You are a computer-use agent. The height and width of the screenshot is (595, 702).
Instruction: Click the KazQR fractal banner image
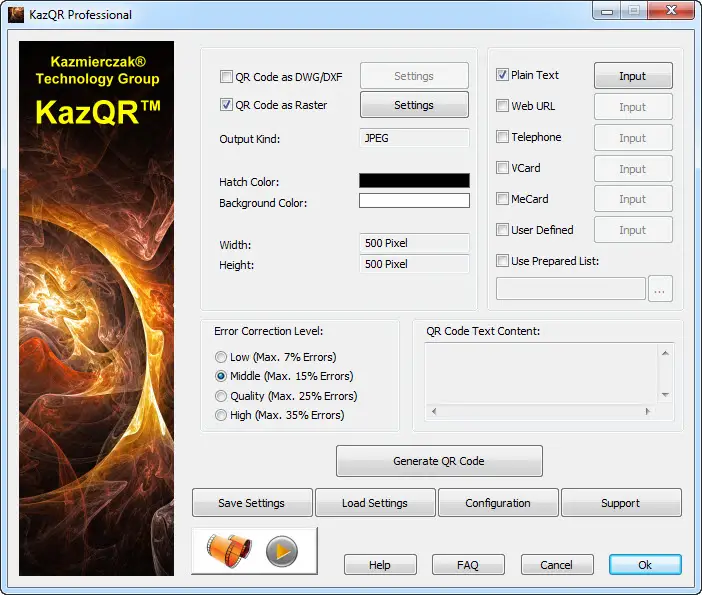coord(96,308)
